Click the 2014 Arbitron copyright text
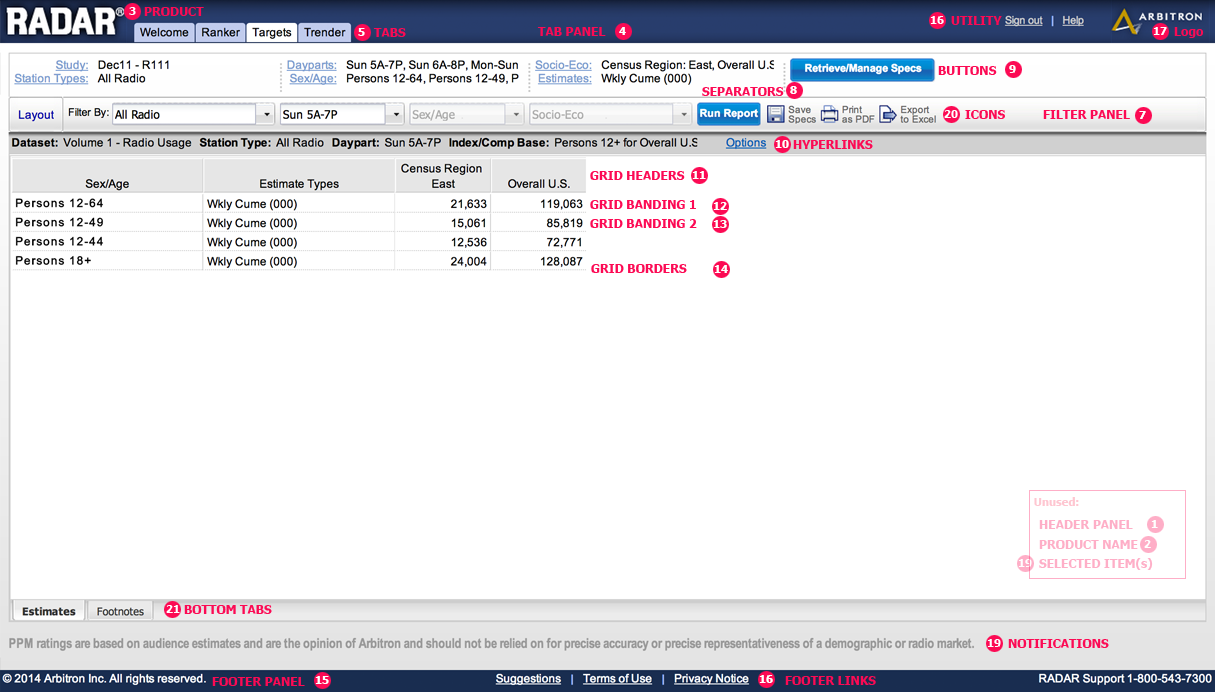The height and width of the screenshot is (692, 1215). pyautogui.click(x=104, y=679)
